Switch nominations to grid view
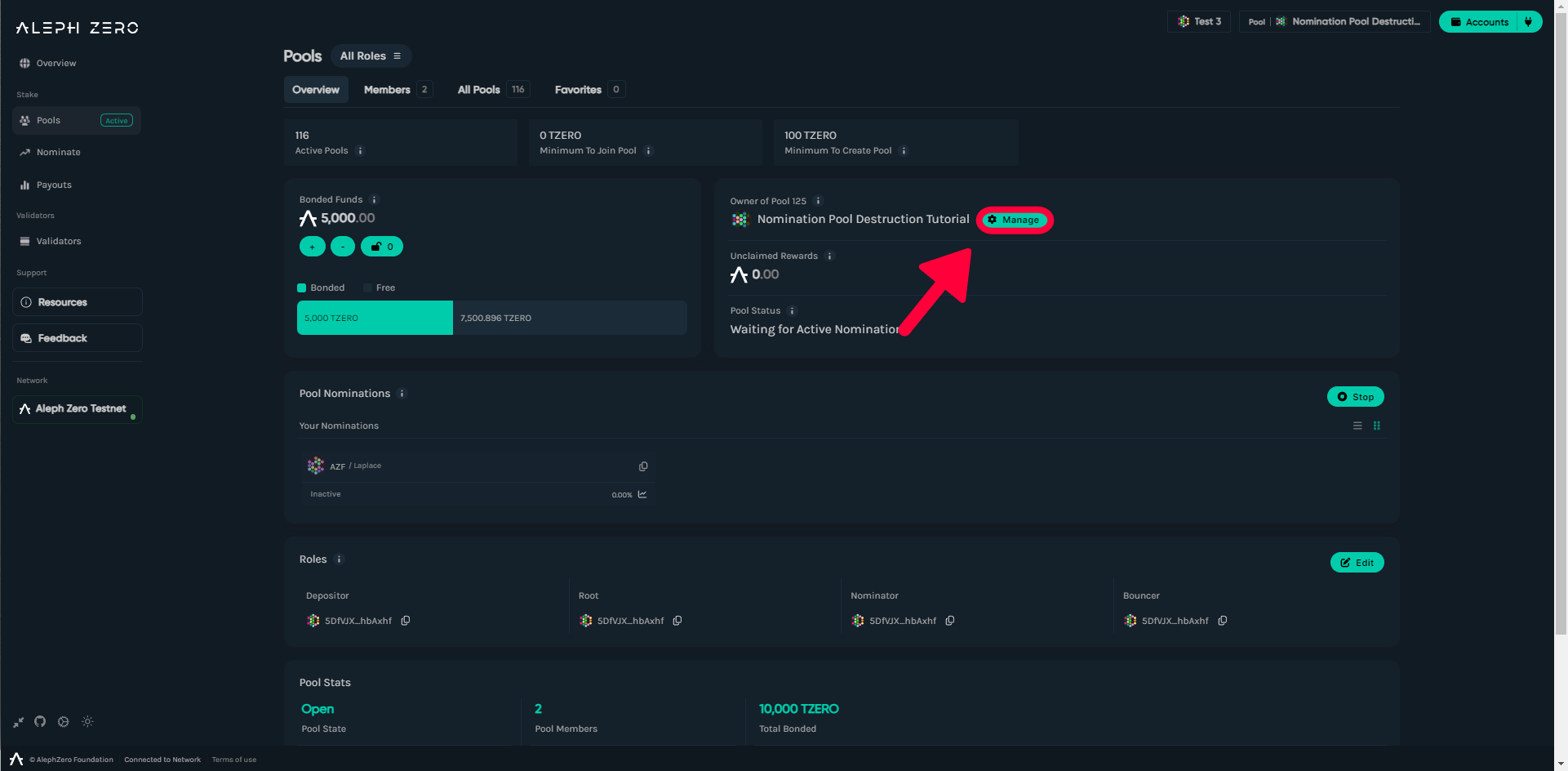This screenshot has width=1568, height=771. (1377, 426)
